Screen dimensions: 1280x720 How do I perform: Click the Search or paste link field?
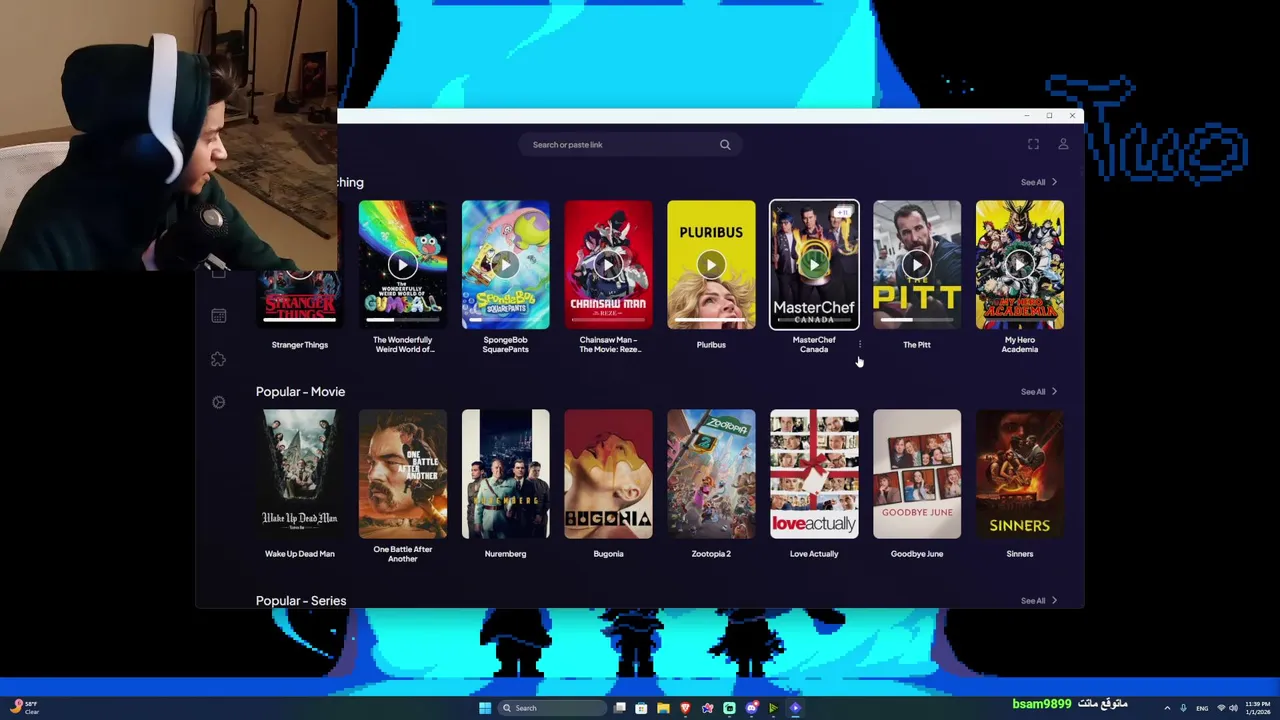point(628,145)
